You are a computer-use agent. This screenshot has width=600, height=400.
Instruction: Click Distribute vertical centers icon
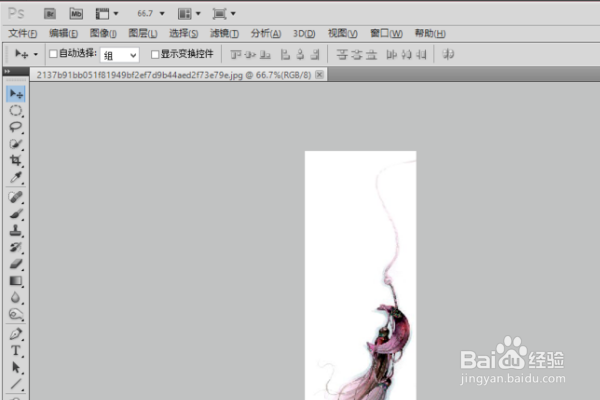point(357,55)
